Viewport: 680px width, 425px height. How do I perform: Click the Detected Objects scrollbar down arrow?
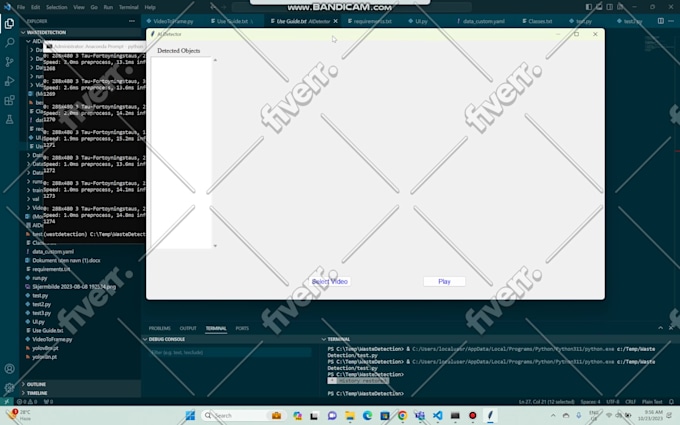point(215,246)
